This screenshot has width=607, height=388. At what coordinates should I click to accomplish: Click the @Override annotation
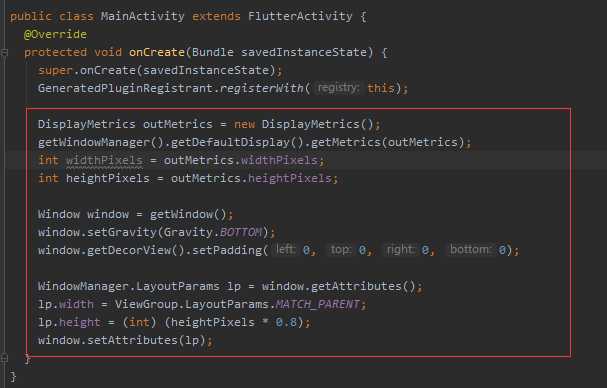[x=55, y=34]
